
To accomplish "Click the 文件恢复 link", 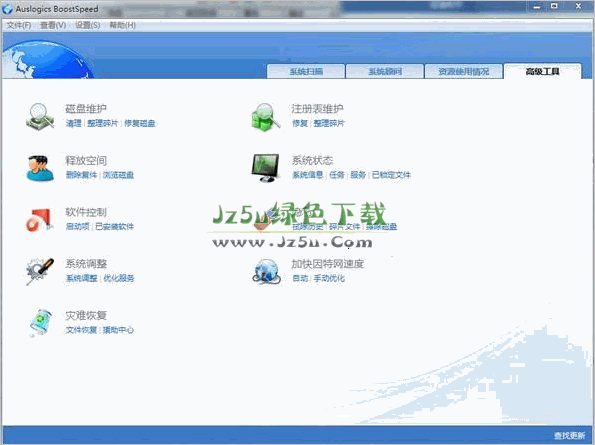I will click(x=81, y=330).
